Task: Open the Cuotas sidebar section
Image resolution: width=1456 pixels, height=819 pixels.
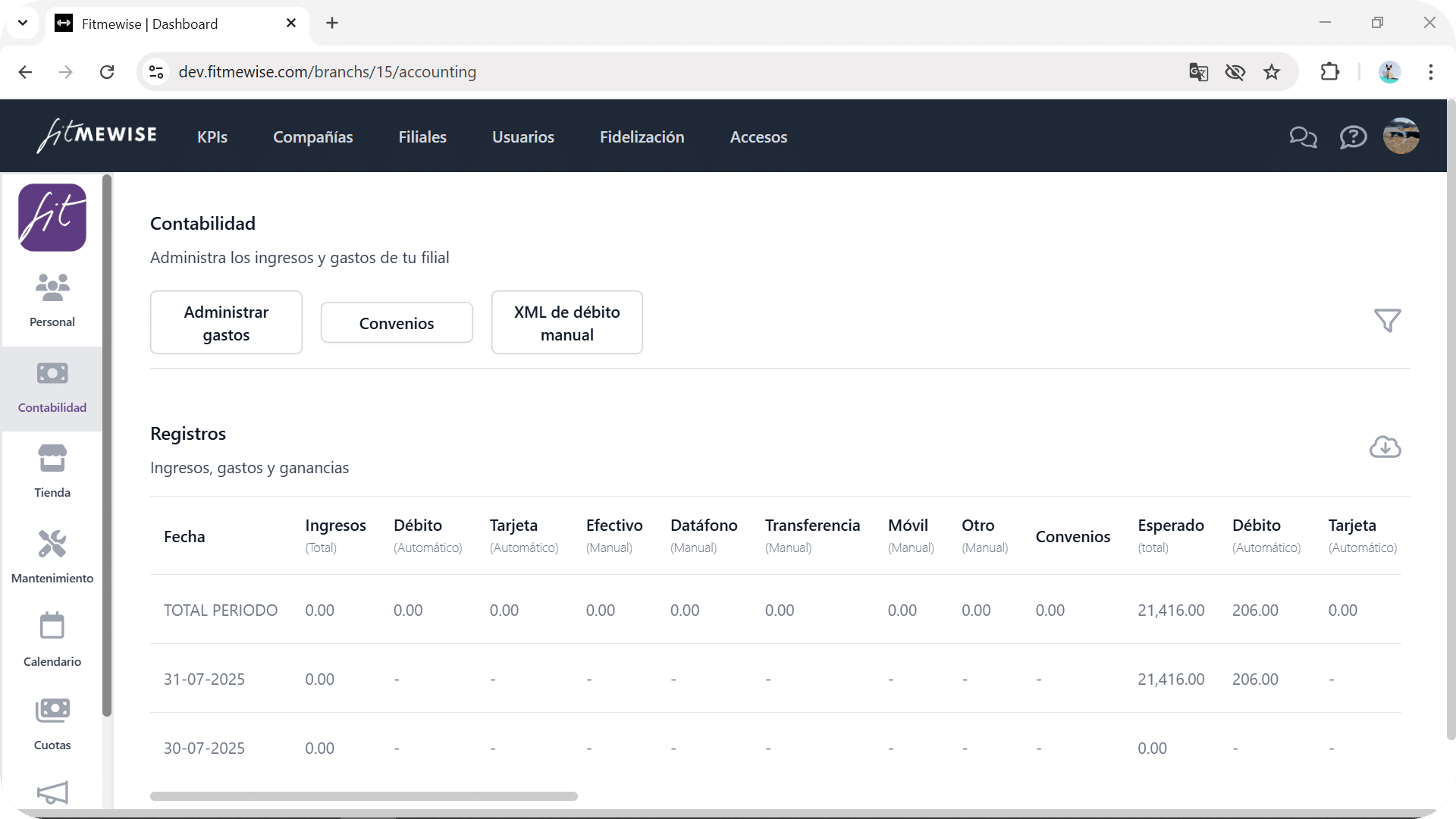Action: 52,724
